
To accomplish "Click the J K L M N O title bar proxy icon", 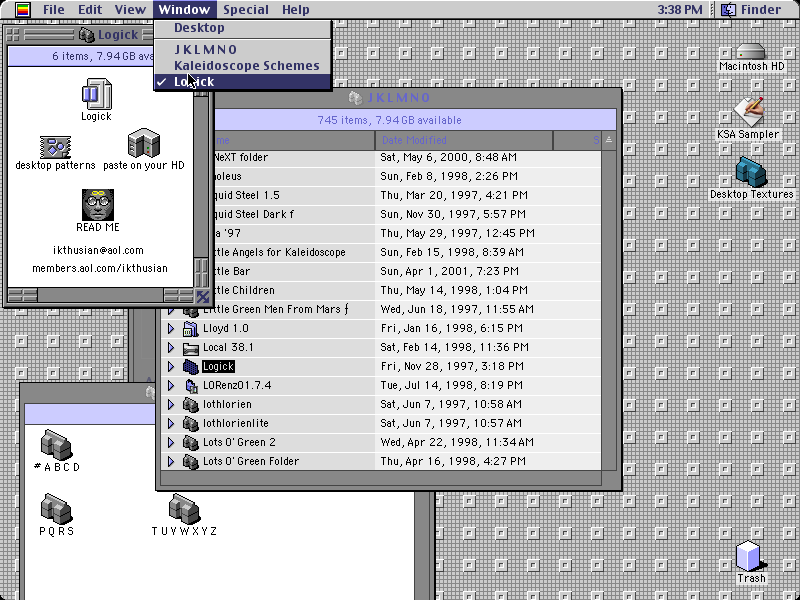I will point(356,97).
